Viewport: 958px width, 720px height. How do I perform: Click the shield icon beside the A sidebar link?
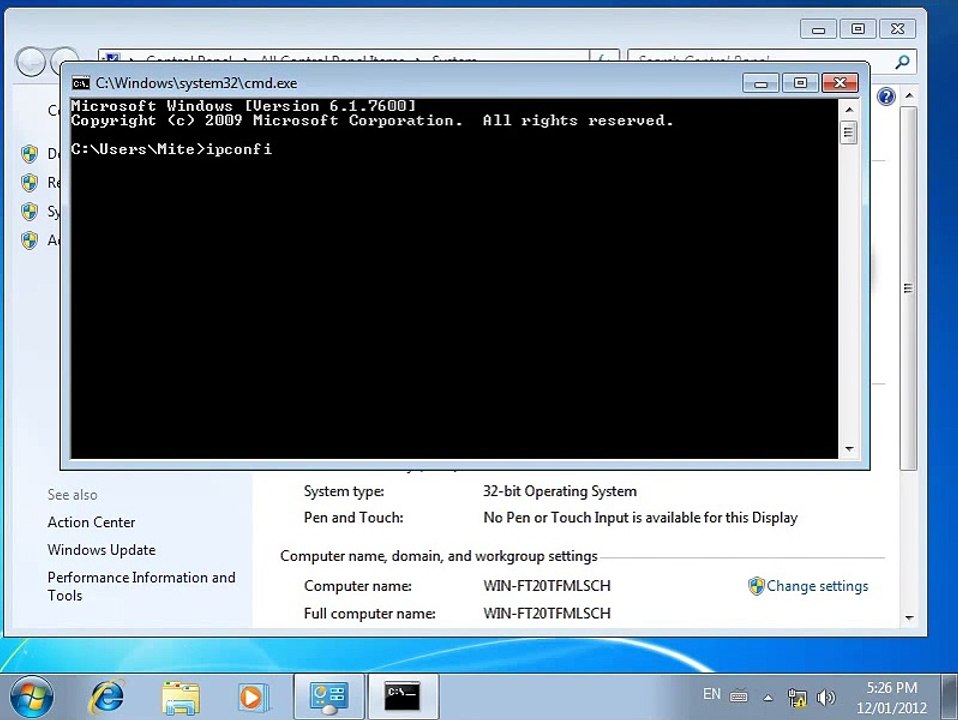pyautogui.click(x=29, y=240)
